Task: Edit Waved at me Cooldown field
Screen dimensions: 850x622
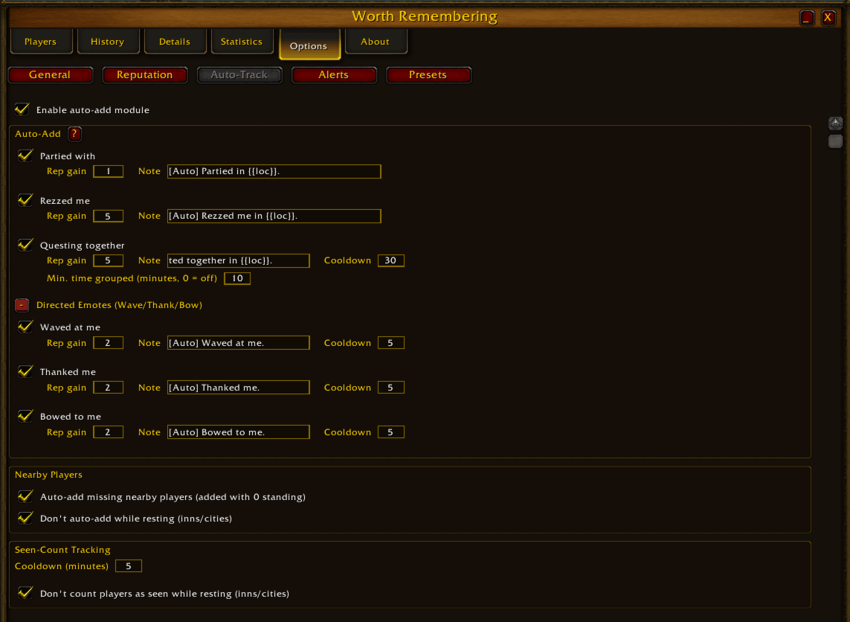Action: tap(391, 343)
